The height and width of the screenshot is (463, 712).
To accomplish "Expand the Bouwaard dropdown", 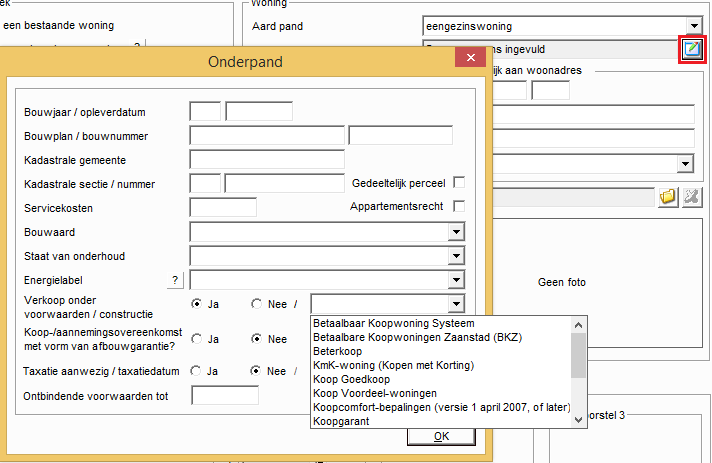I will [x=456, y=232].
